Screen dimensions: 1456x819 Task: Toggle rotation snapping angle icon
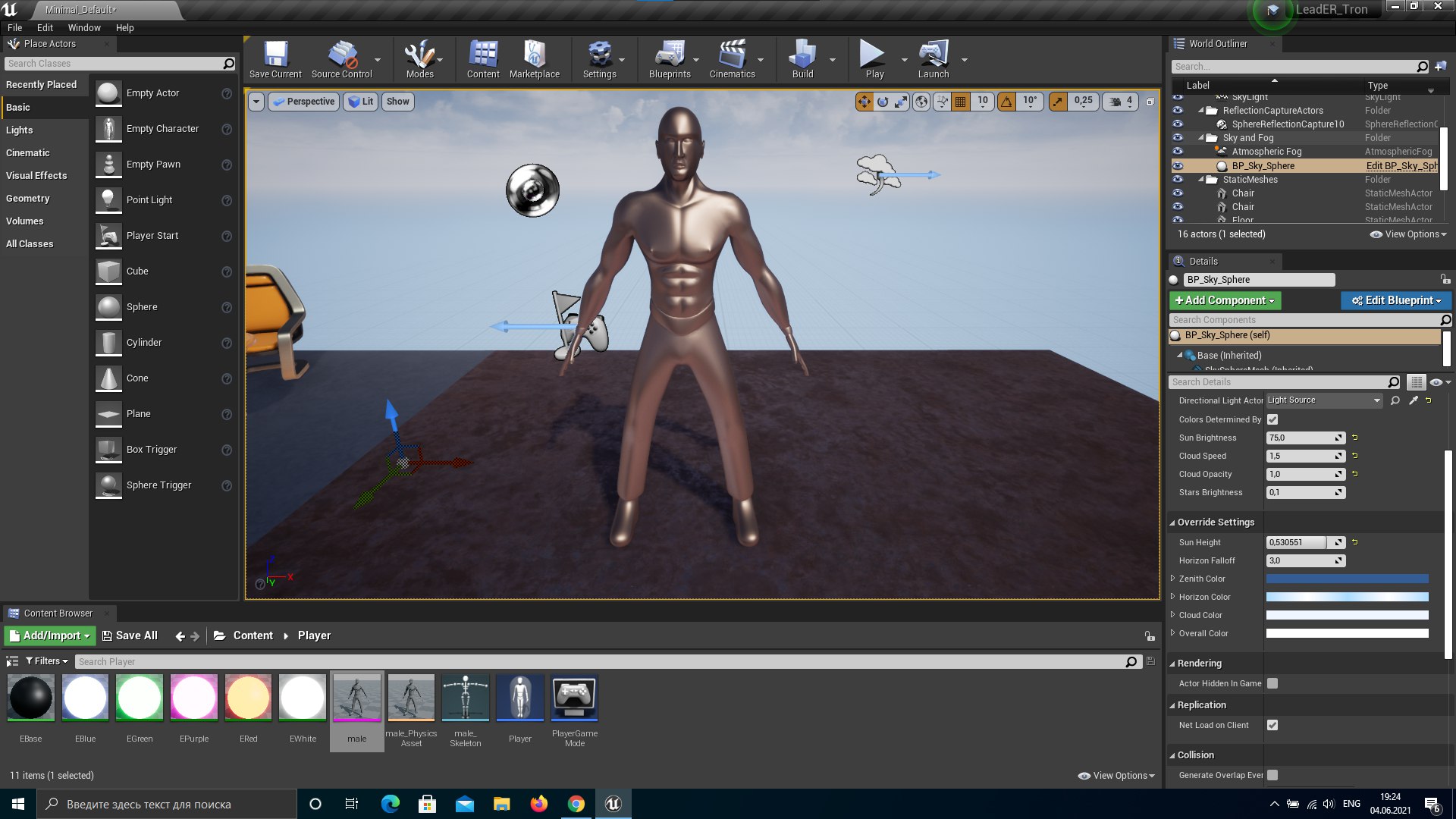point(1006,101)
